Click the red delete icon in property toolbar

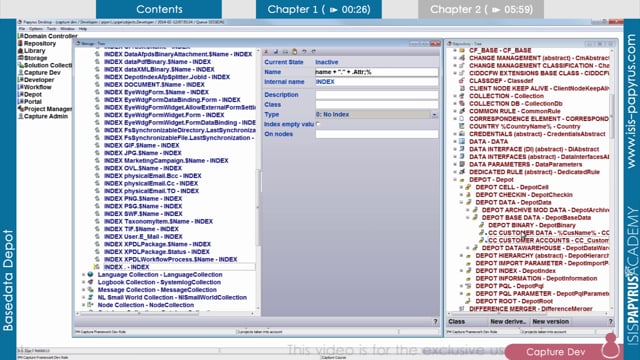(x=266, y=52)
